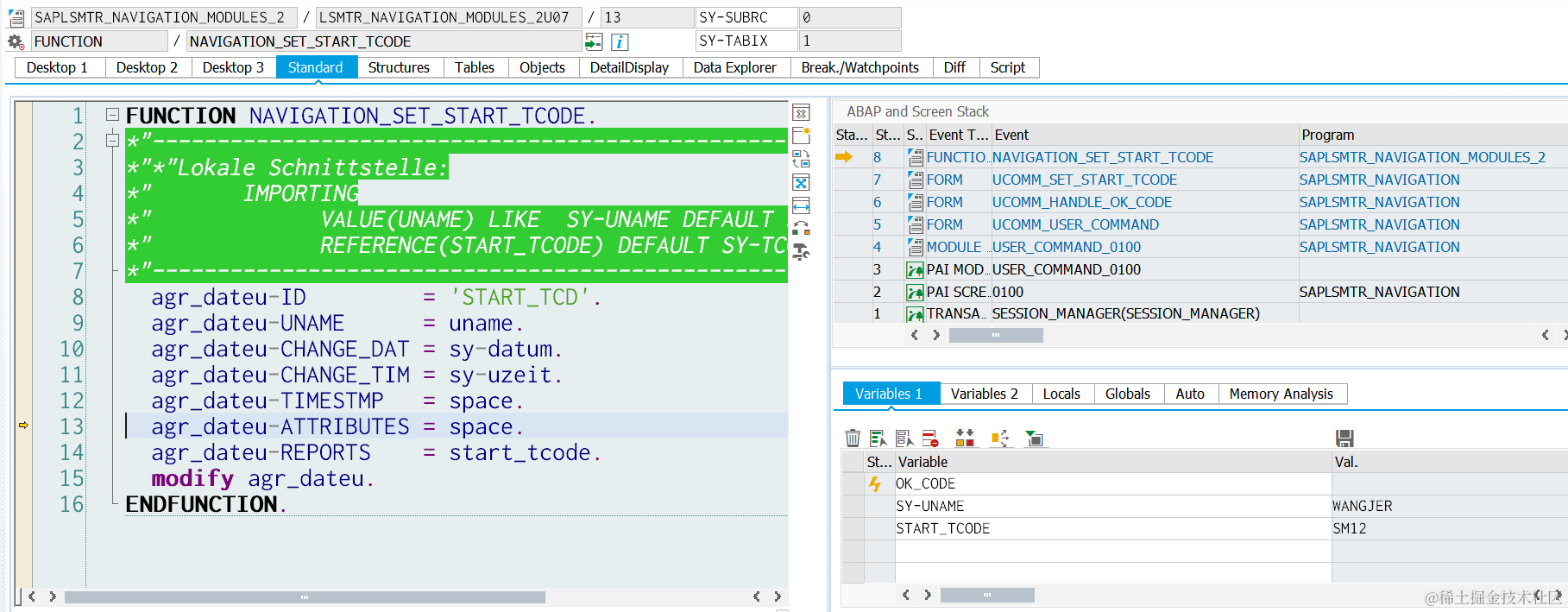Click the UCOMM_SET_START_TCODE stack event link
Image resolution: width=1568 pixels, height=612 pixels.
click(1085, 180)
